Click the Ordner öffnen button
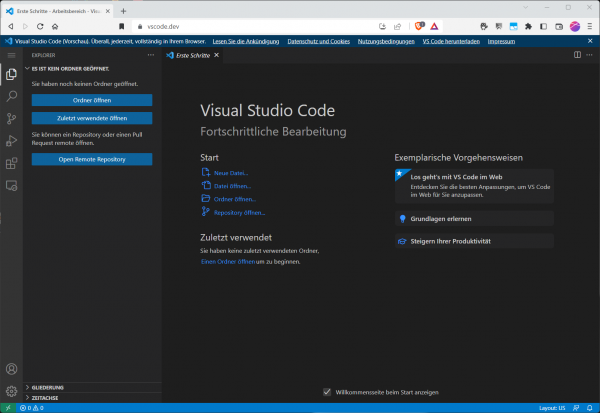The image size is (600, 413). click(92, 100)
